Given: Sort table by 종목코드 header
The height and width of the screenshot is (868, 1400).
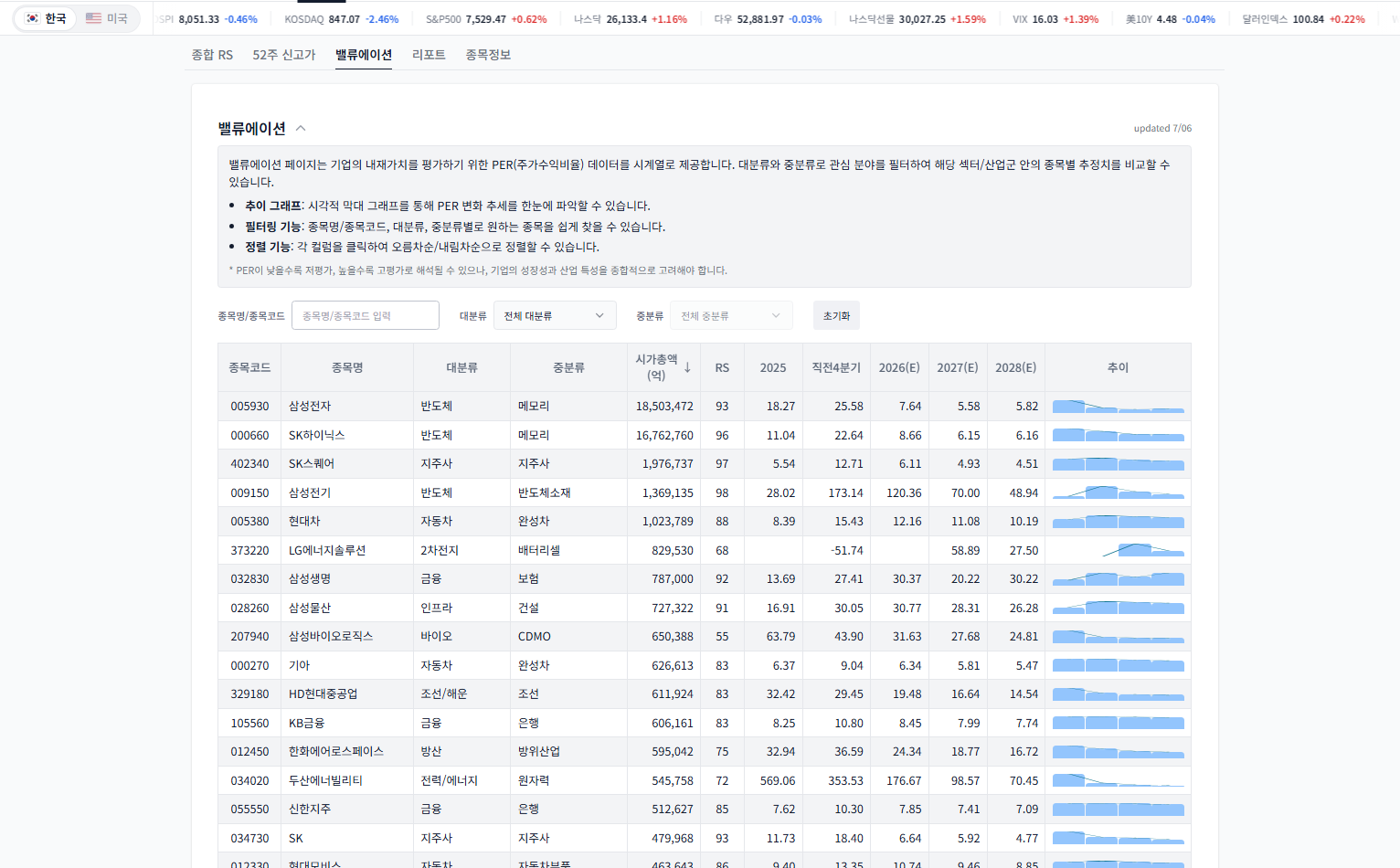Looking at the screenshot, I should [249, 367].
